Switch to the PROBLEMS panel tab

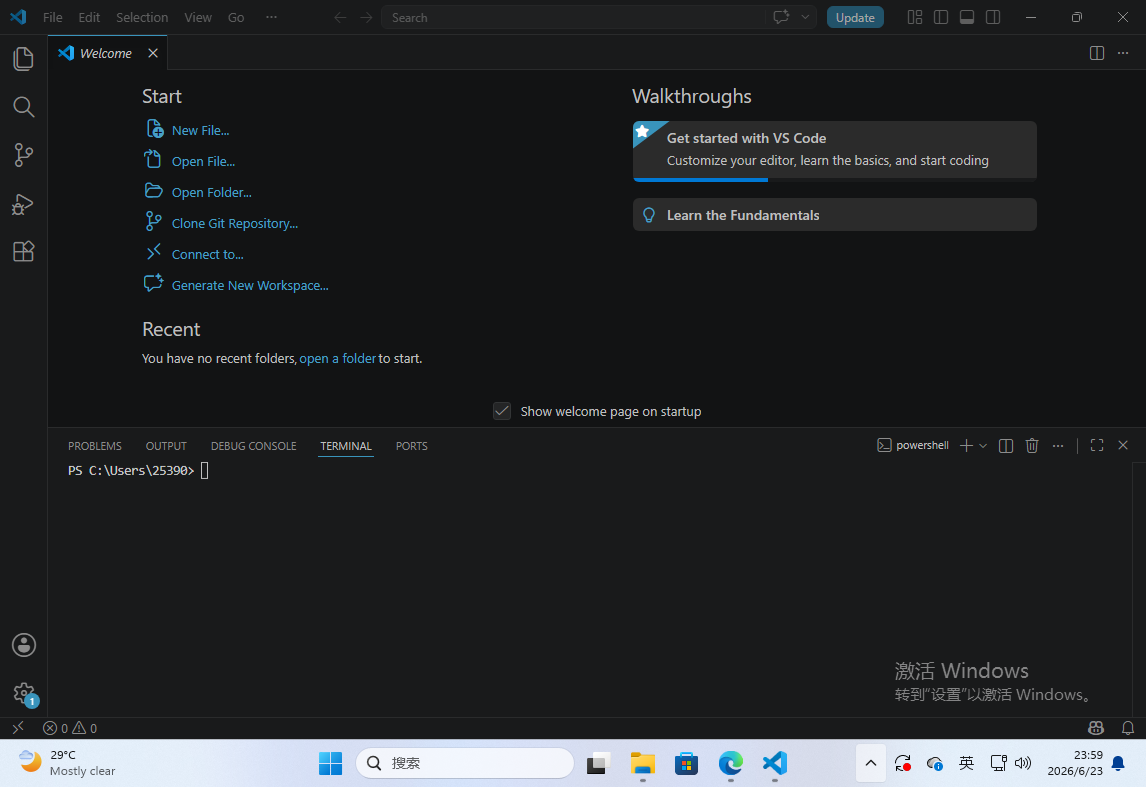pyautogui.click(x=95, y=446)
